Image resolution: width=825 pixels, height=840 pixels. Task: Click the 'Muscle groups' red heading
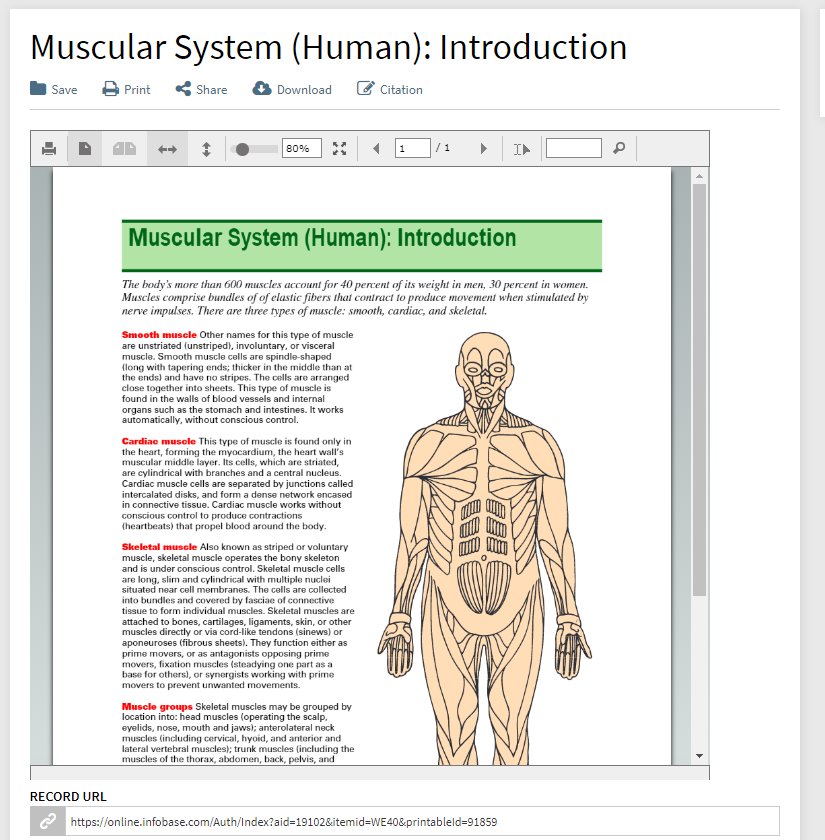tap(157, 707)
